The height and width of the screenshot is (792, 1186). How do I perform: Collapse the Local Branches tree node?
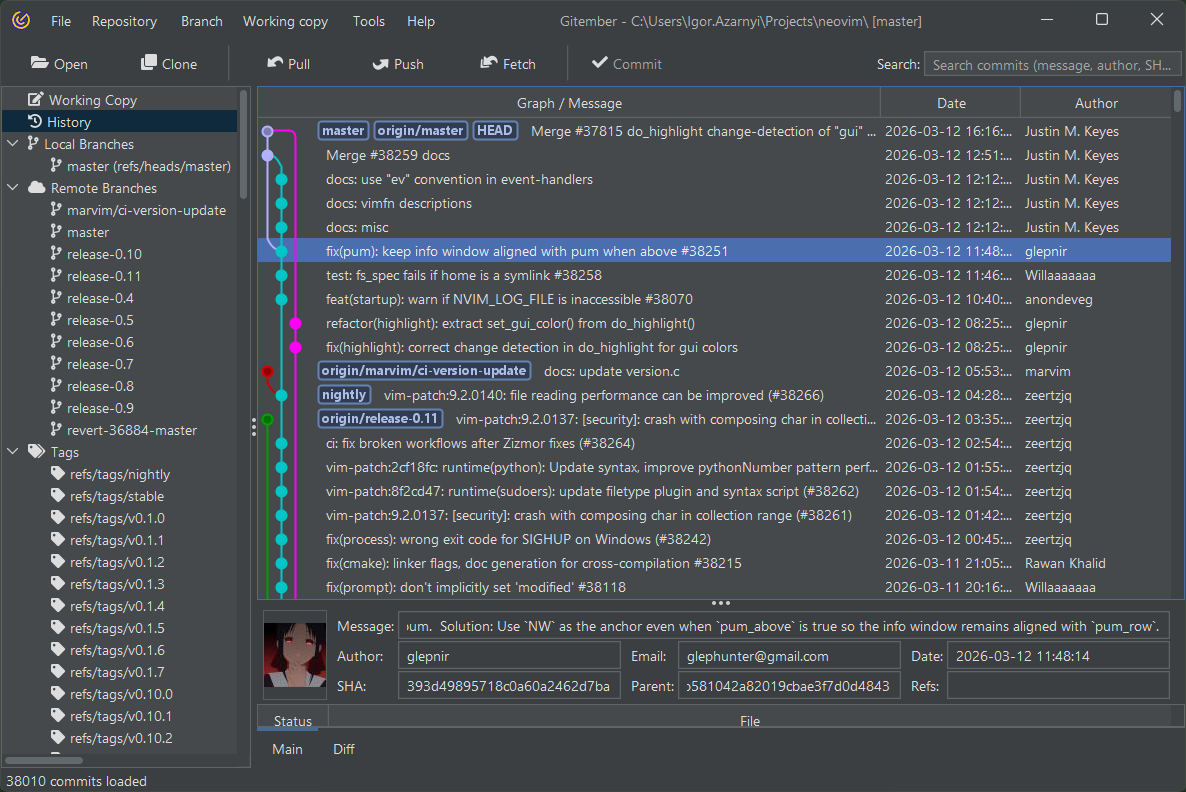point(13,144)
